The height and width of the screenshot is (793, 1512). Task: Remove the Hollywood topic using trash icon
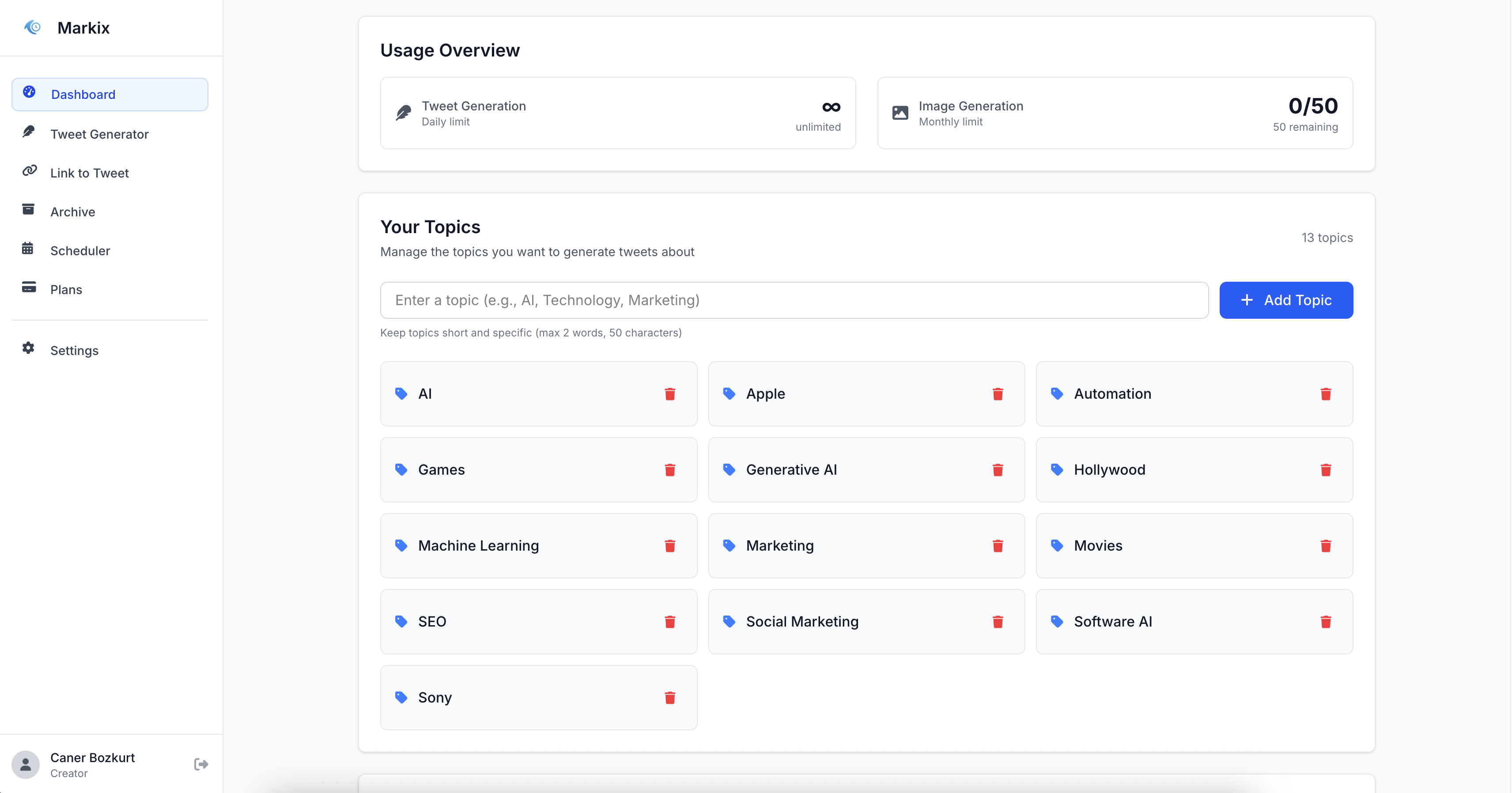click(1325, 470)
